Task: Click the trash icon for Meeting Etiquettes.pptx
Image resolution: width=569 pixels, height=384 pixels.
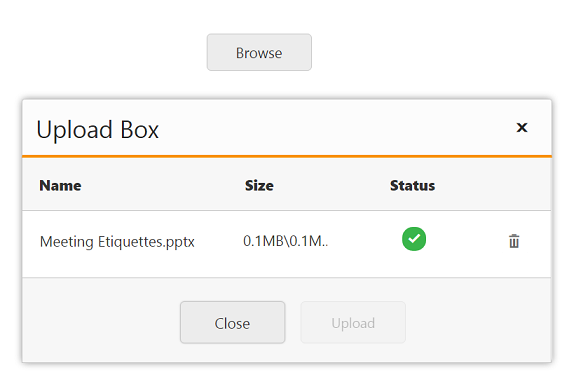Action: 514,241
